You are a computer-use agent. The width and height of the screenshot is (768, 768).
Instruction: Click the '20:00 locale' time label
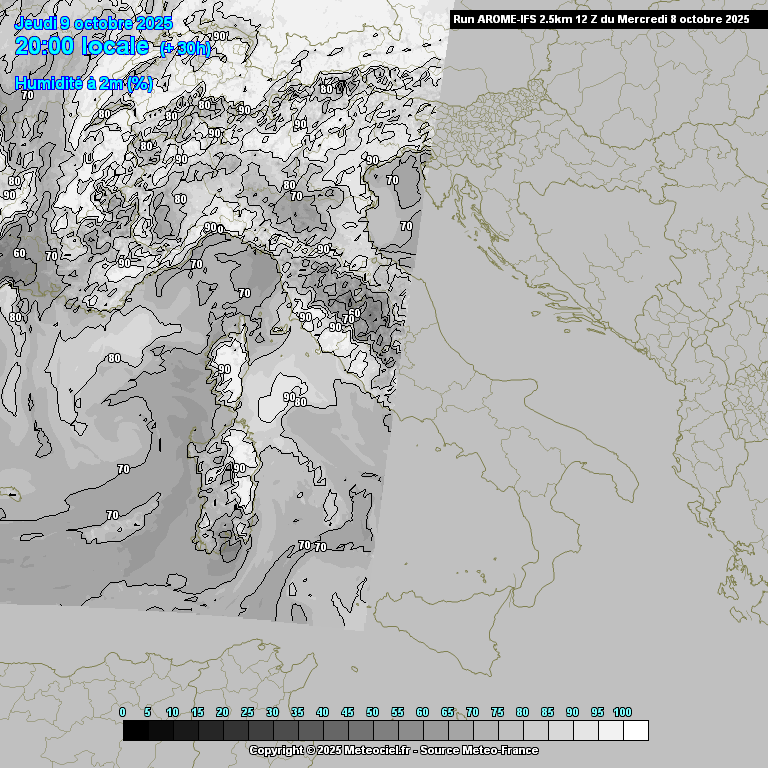pyautogui.click(x=82, y=46)
